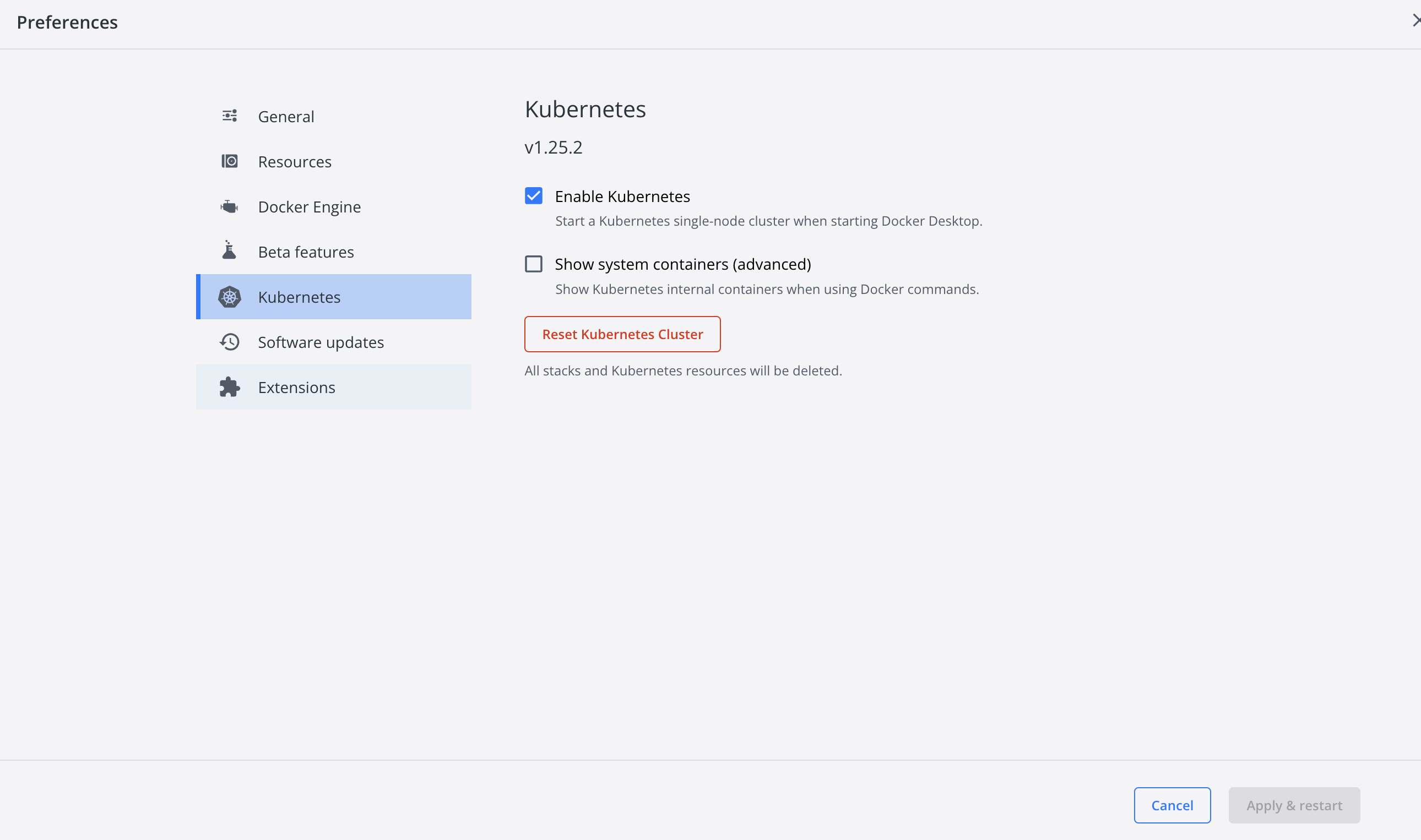Click the Cancel button
The image size is (1421, 840).
[1172, 805]
